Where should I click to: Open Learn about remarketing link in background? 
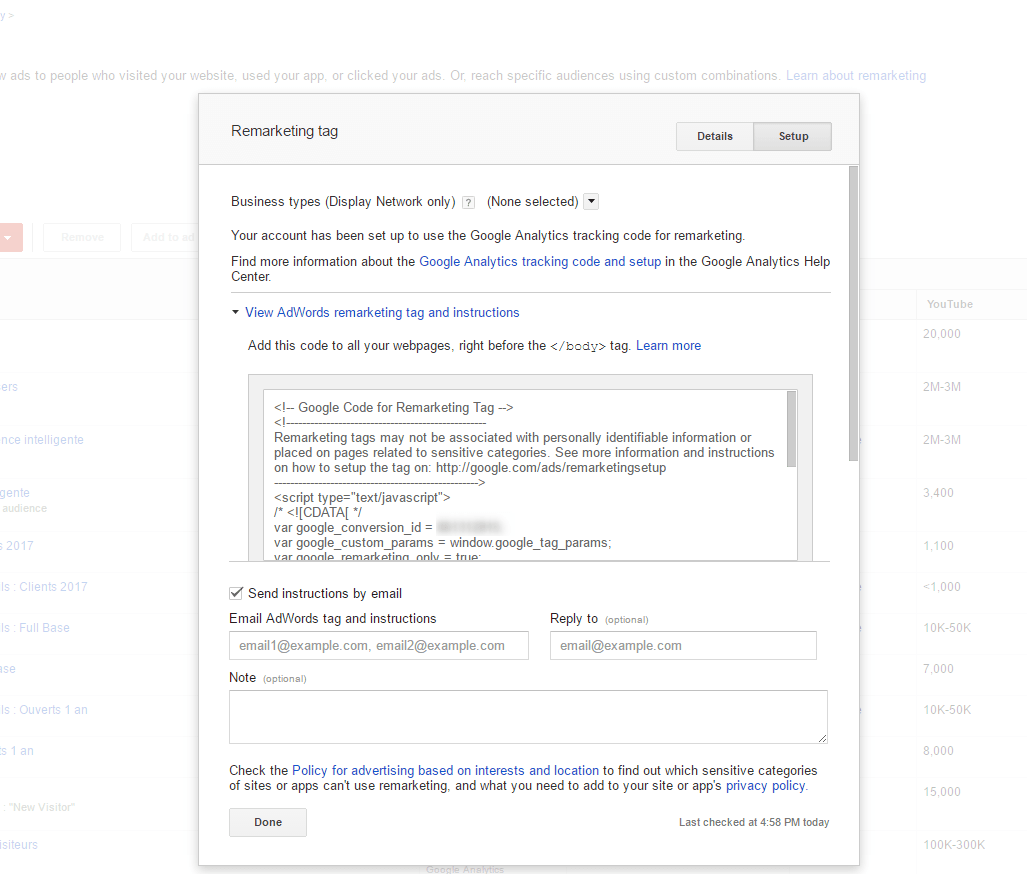pos(855,75)
